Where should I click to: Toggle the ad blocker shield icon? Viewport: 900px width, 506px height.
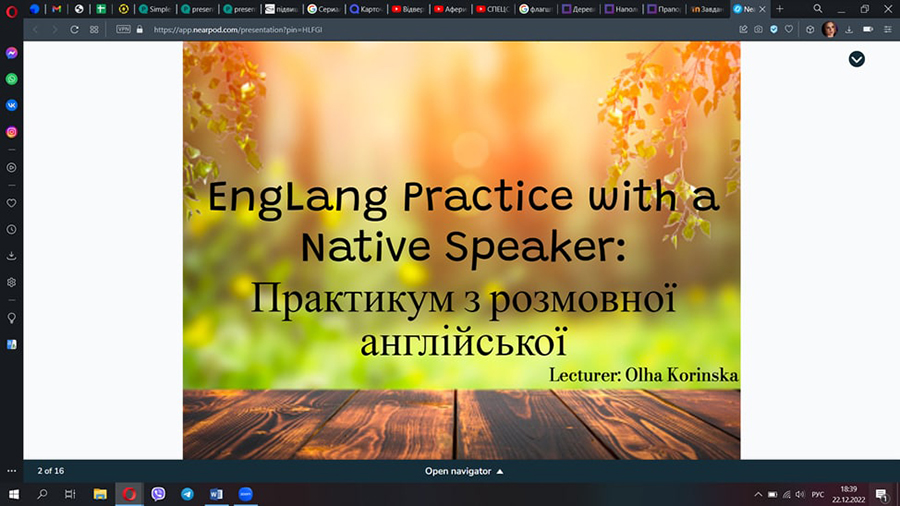point(773,29)
